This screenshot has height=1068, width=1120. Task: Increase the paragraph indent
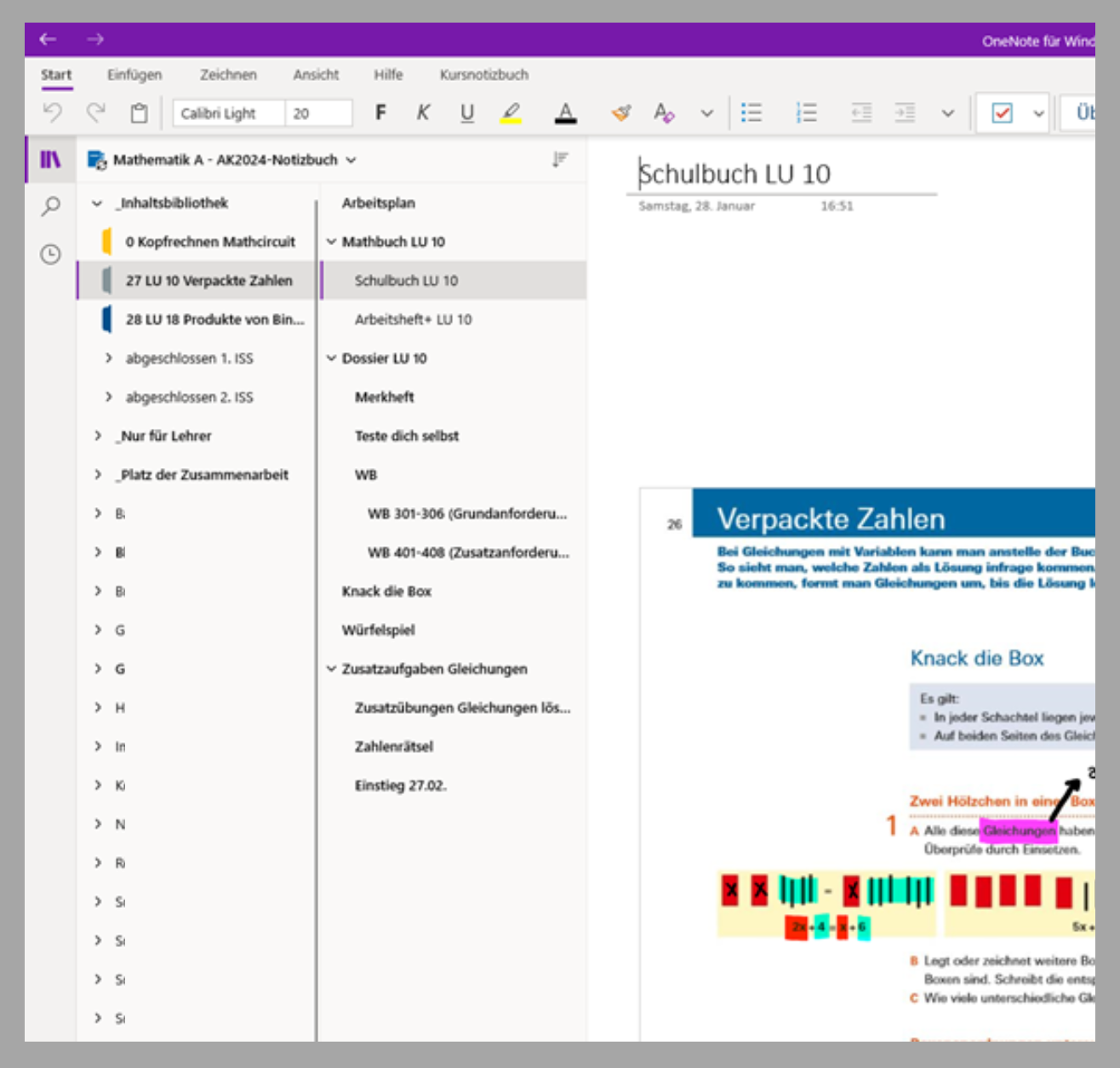click(x=905, y=112)
